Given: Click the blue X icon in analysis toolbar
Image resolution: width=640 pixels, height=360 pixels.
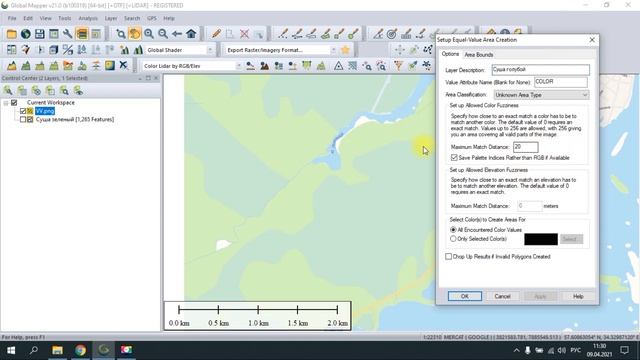Looking at the screenshot, I should pyautogui.click(x=123, y=65).
